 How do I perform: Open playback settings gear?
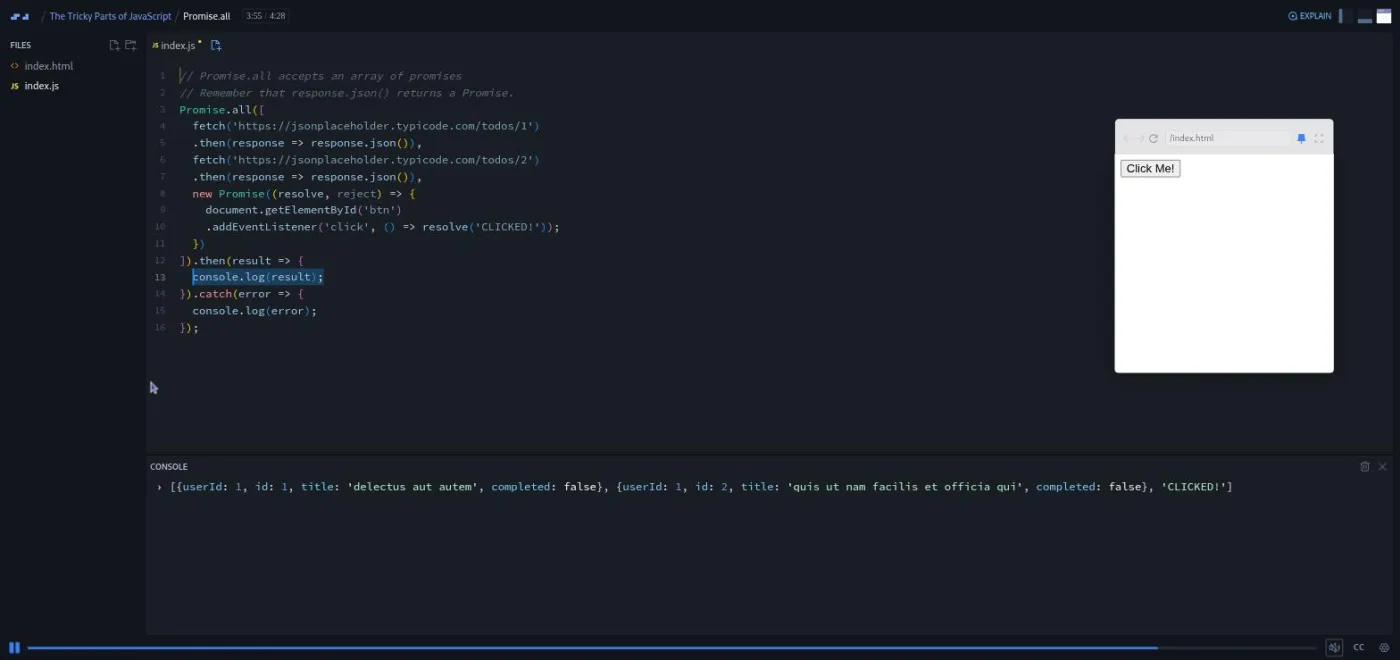click(x=1384, y=648)
